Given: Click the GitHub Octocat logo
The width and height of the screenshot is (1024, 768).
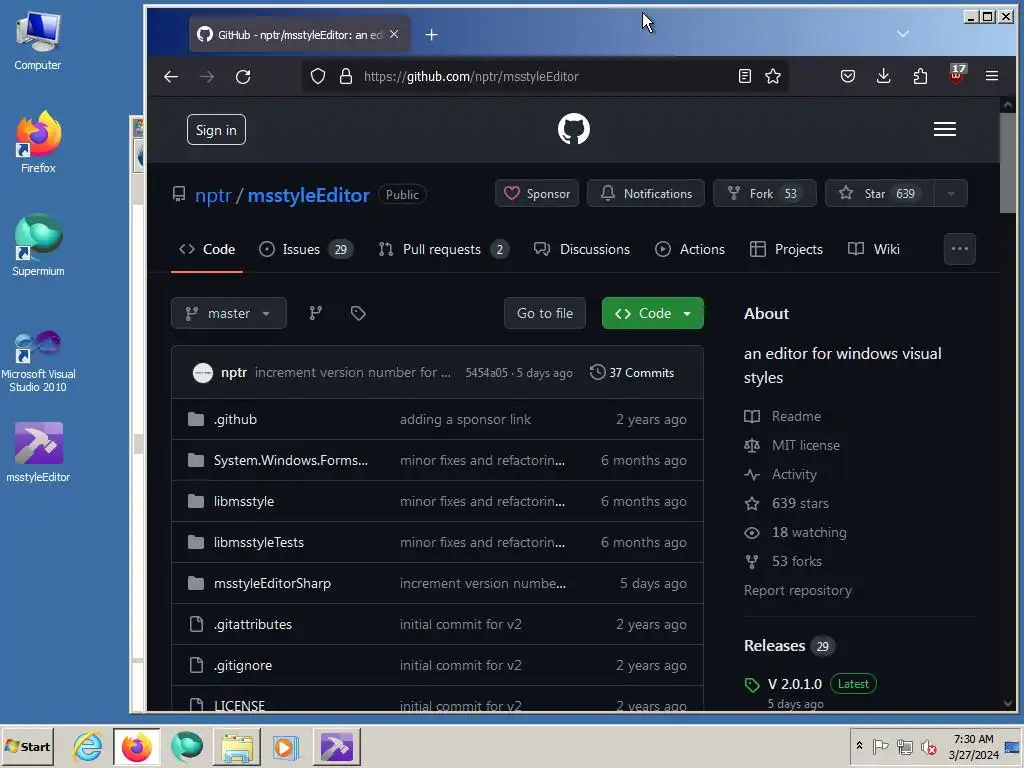Looking at the screenshot, I should click(x=573, y=129).
